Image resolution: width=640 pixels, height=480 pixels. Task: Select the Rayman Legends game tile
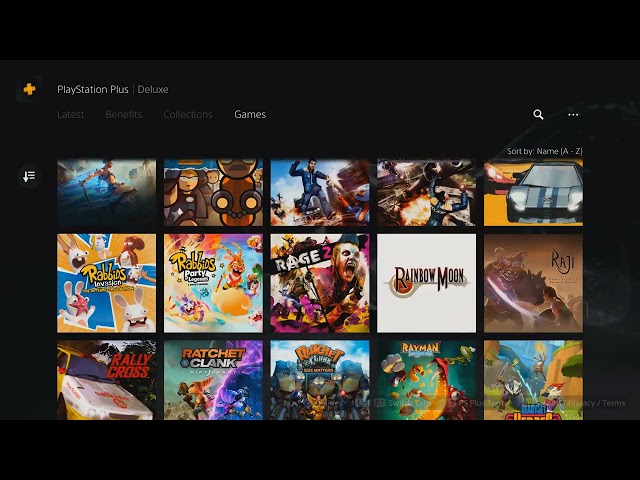click(427, 380)
